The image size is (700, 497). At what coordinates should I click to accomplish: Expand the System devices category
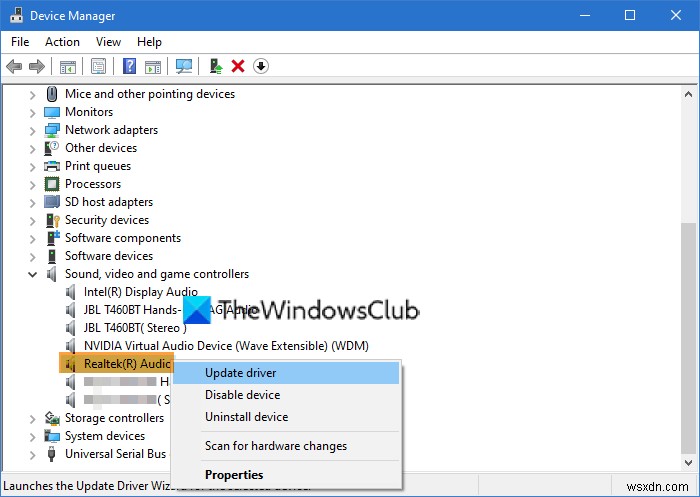point(33,437)
